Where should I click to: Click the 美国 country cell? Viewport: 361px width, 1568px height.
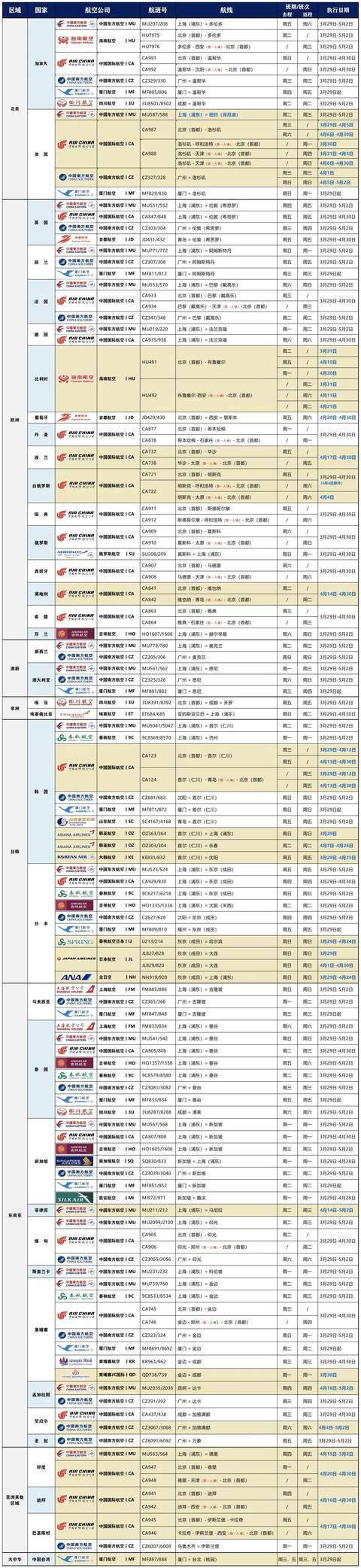(x=42, y=154)
